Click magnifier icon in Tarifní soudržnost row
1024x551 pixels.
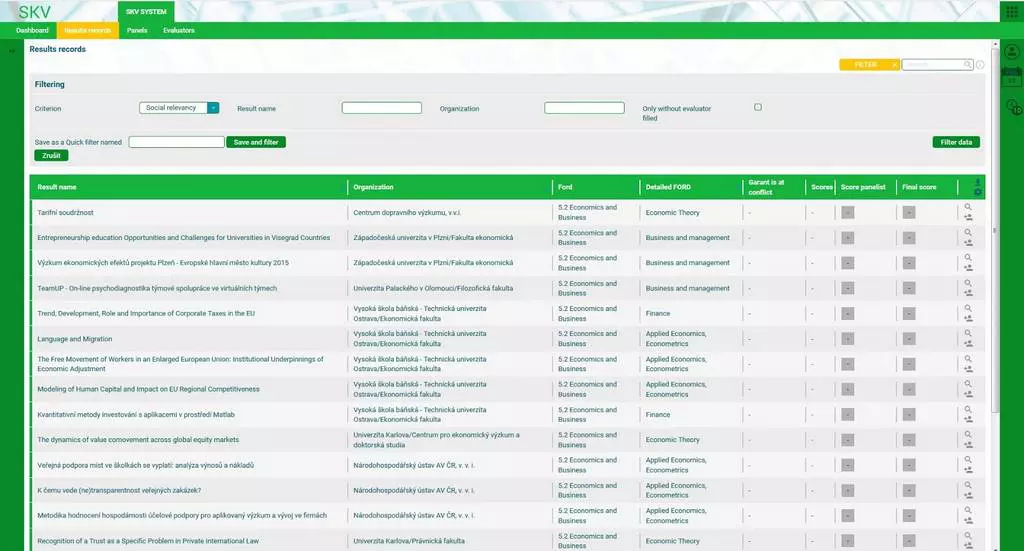tap(968, 207)
